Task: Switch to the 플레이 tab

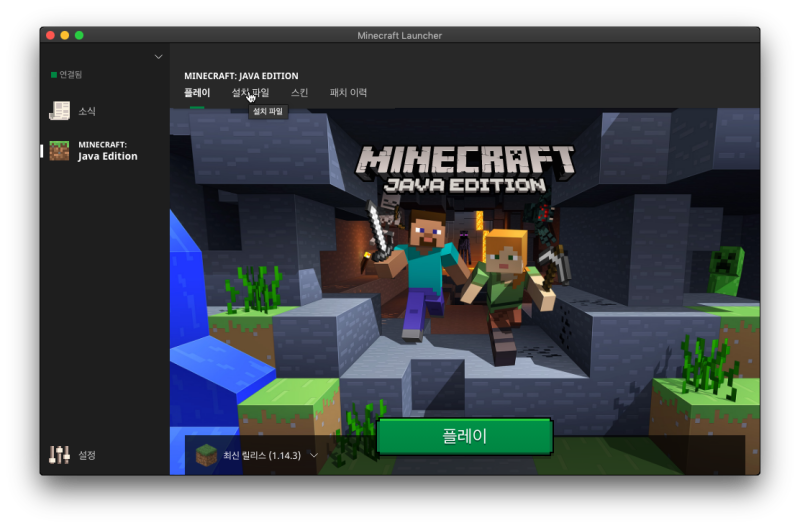Action: pos(197,92)
